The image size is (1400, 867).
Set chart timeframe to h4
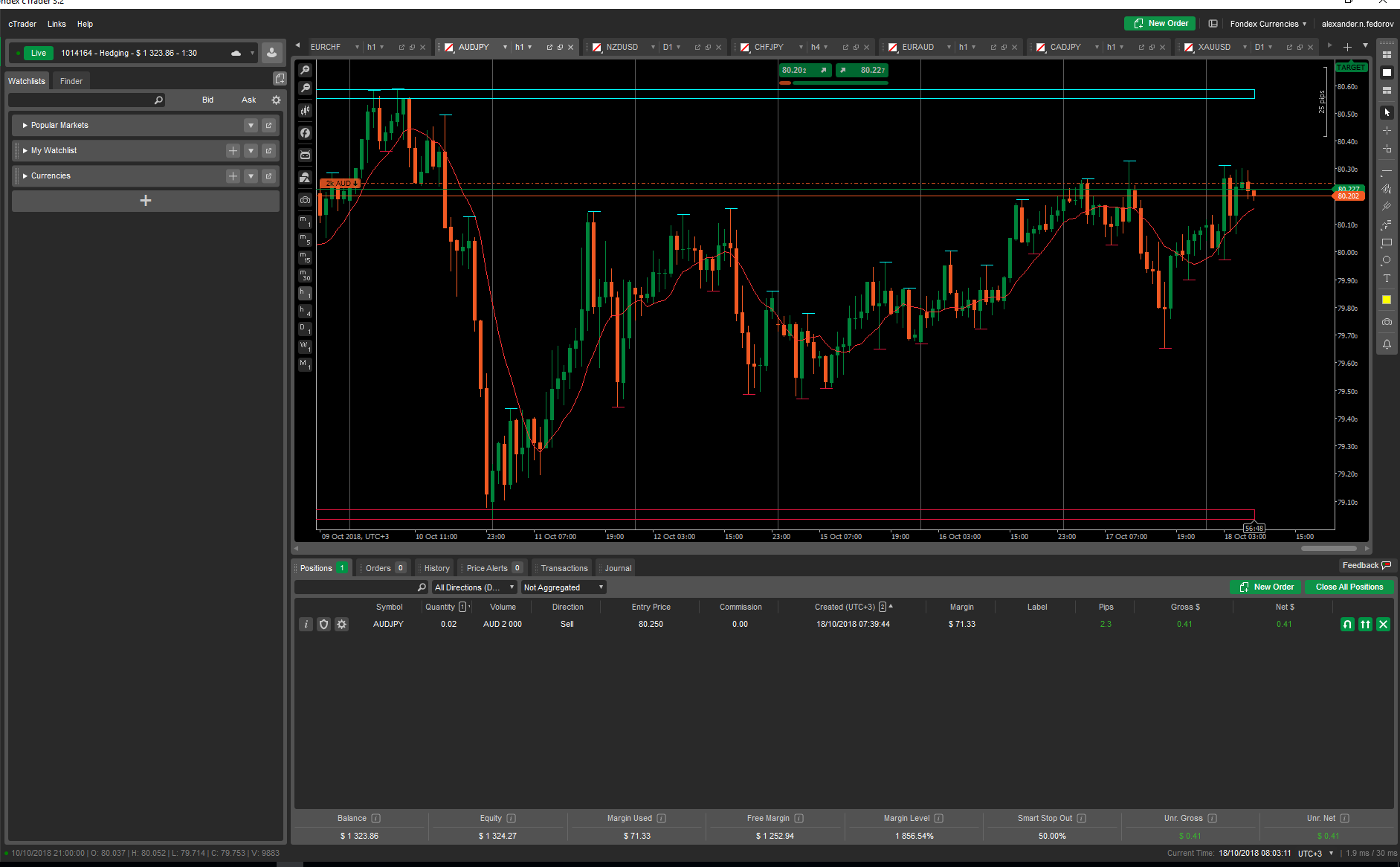pyautogui.click(x=305, y=311)
